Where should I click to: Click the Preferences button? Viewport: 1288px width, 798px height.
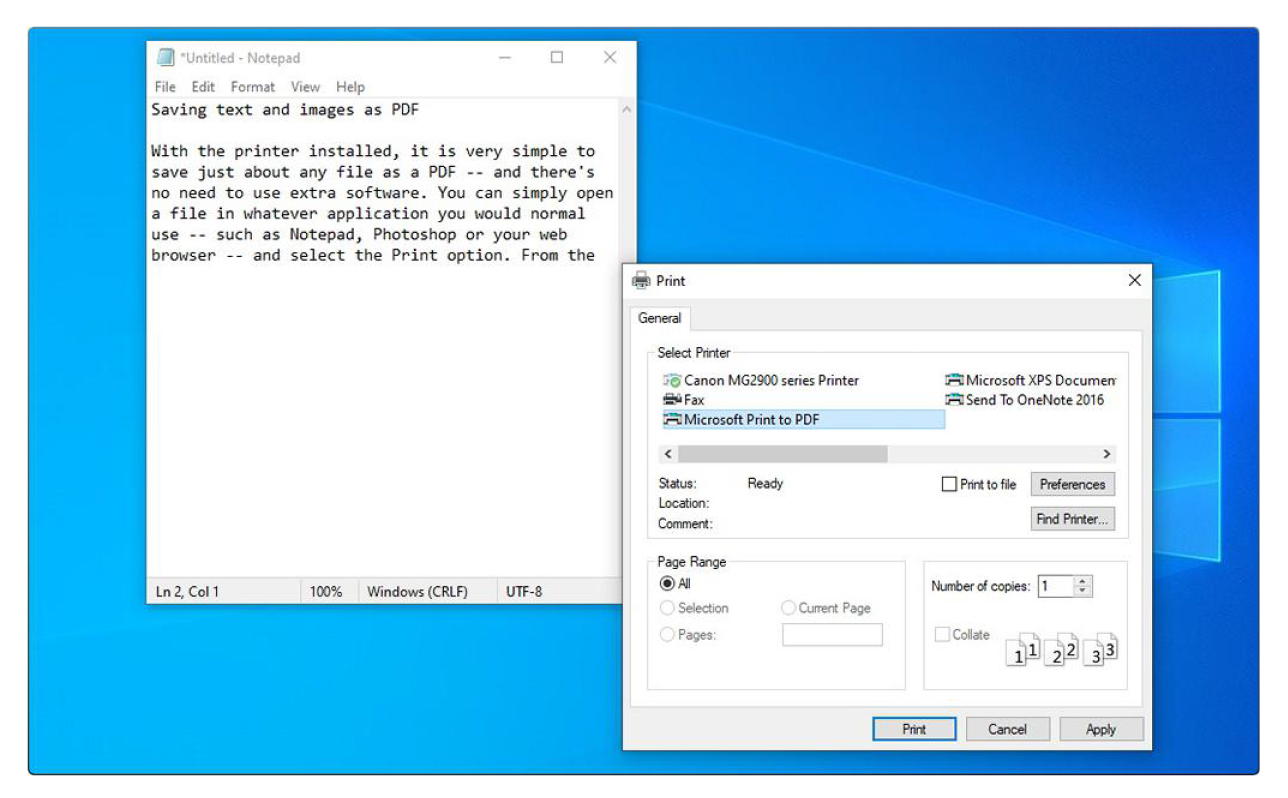(1072, 485)
